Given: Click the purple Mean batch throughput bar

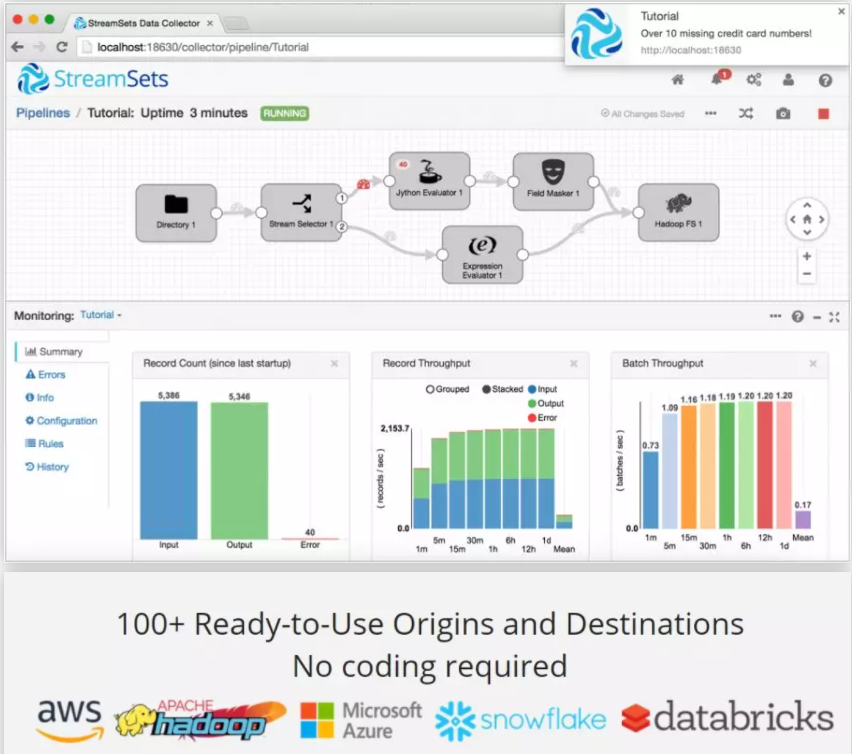Looking at the screenshot, I should pos(803,519).
